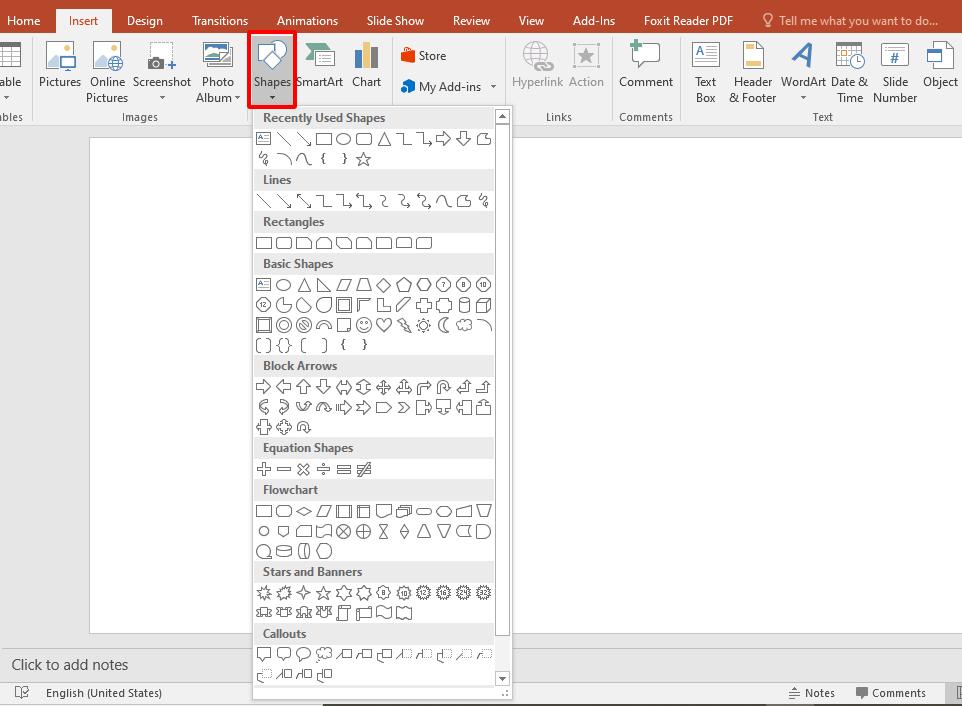Click the shapes gallery scroll down arrow
Viewport: 962px width, 706px height.
point(503,679)
